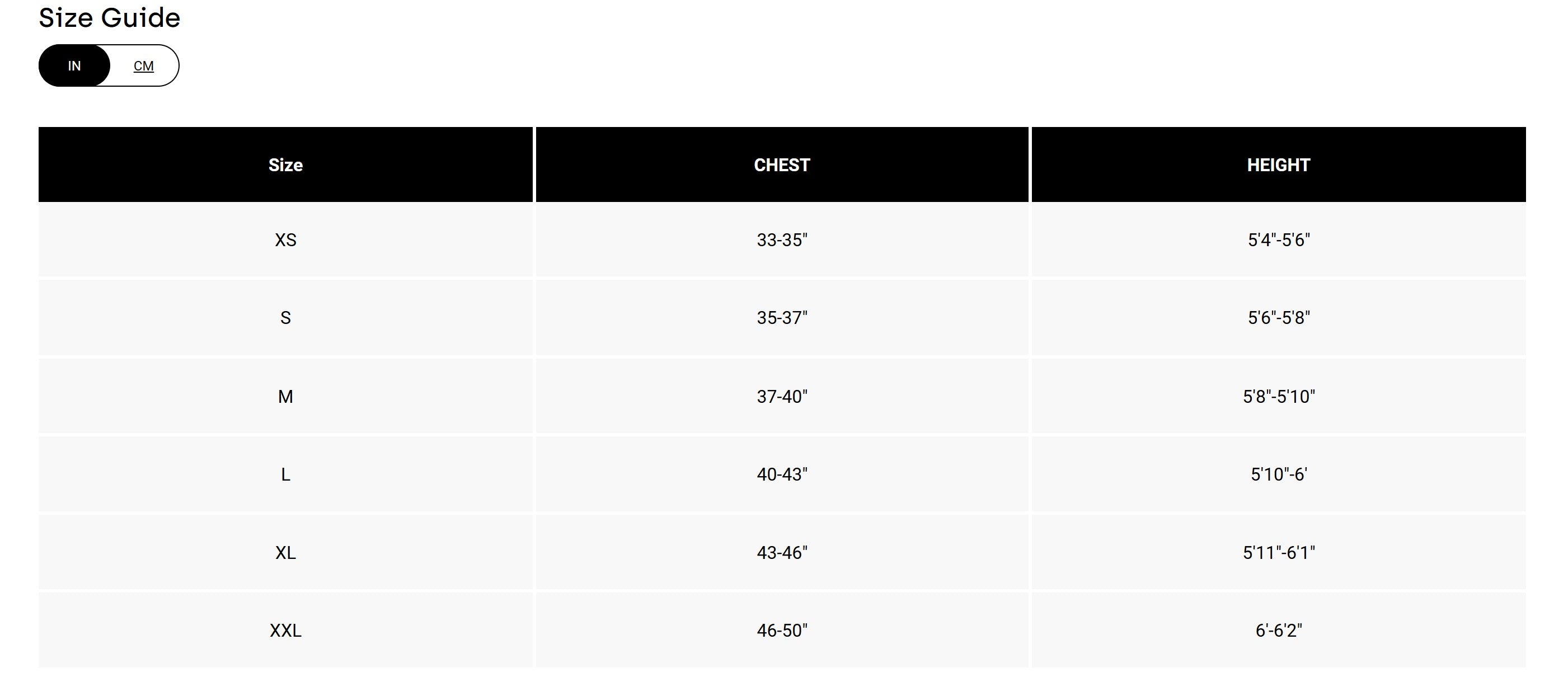Click the 46-50" chest measurement cell
Viewport: 1568px width, 696px height.
(x=782, y=631)
